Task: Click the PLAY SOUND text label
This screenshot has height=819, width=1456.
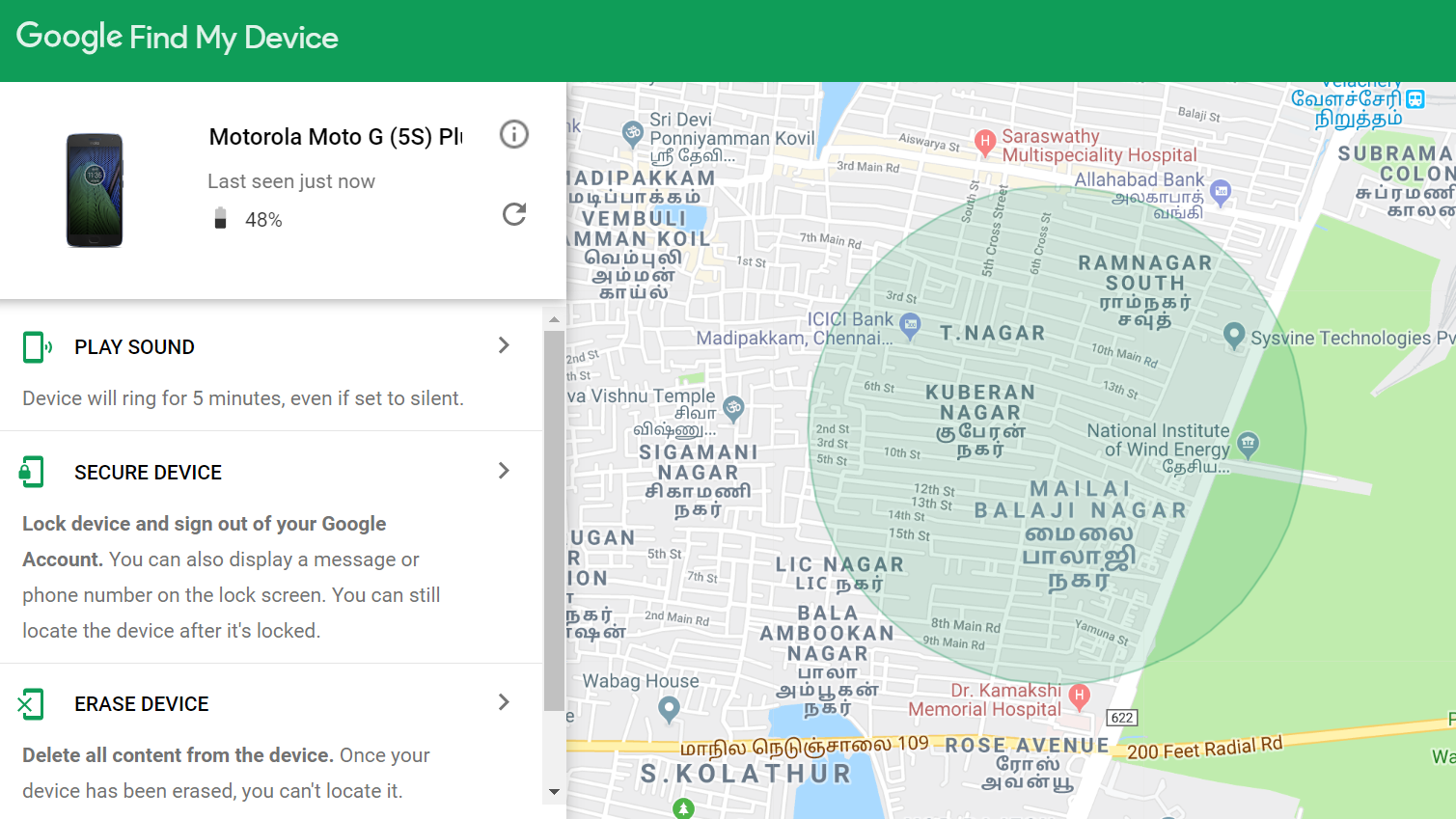Action: pyautogui.click(x=134, y=346)
